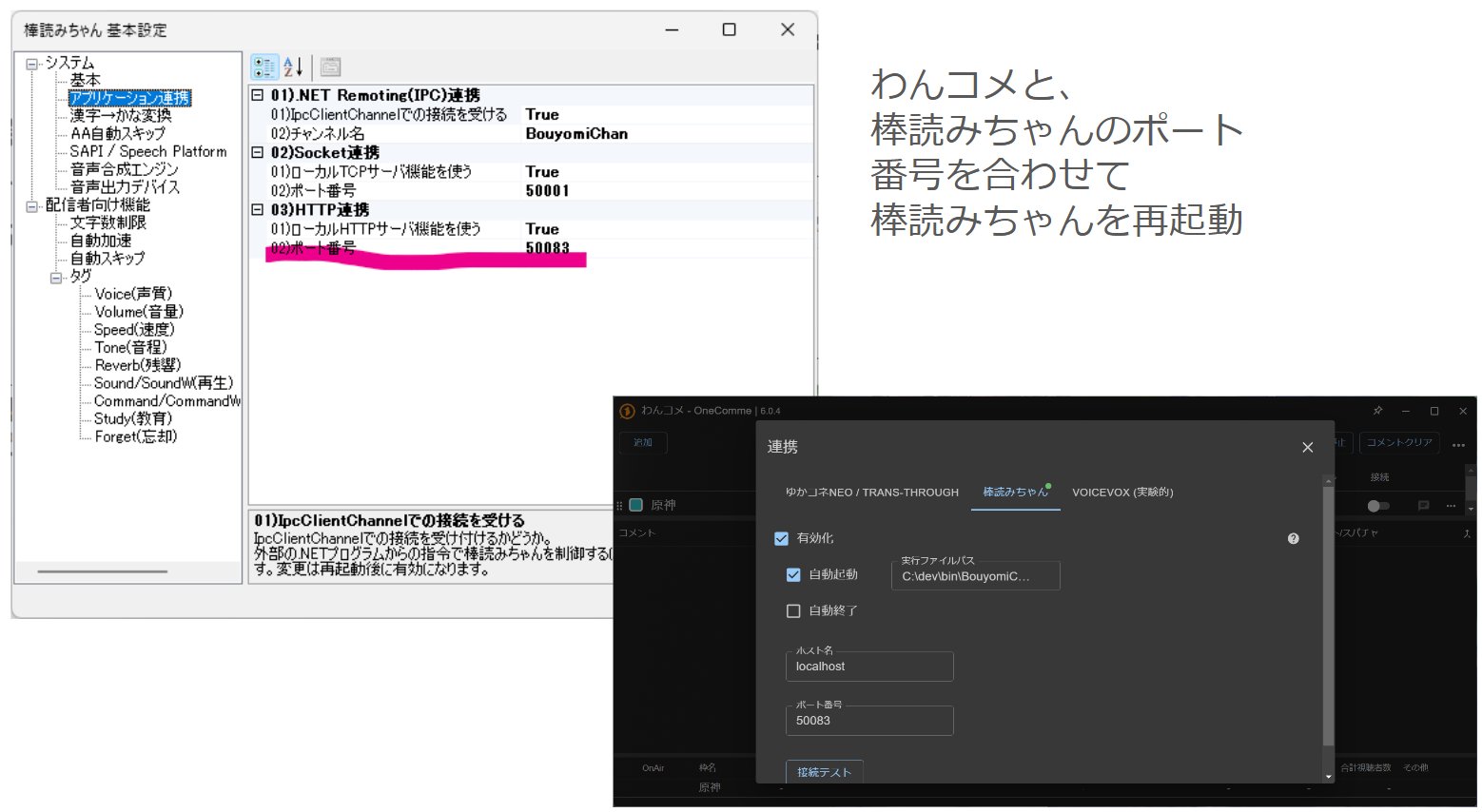Screen dimensions: 1482x812
Task: Select 音声合成エンジン tree item
Action: pos(124,169)
